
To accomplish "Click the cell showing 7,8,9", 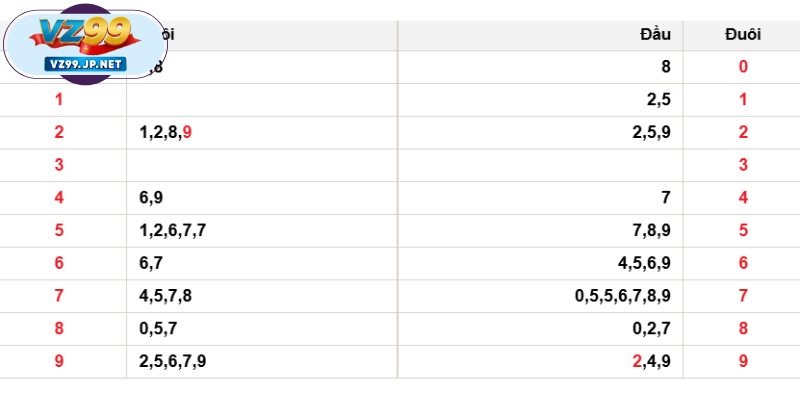I will tap(651, 230).
